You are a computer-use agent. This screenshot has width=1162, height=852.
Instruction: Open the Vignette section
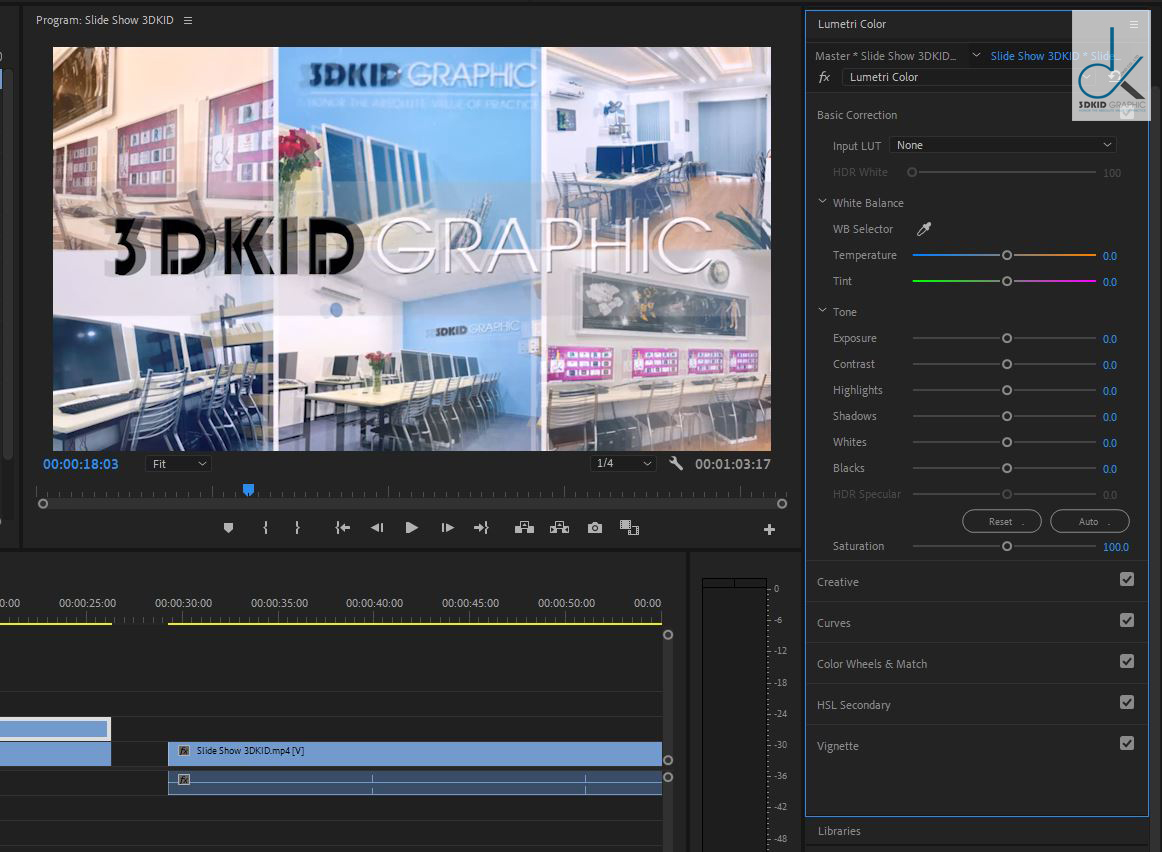(837, 746)
